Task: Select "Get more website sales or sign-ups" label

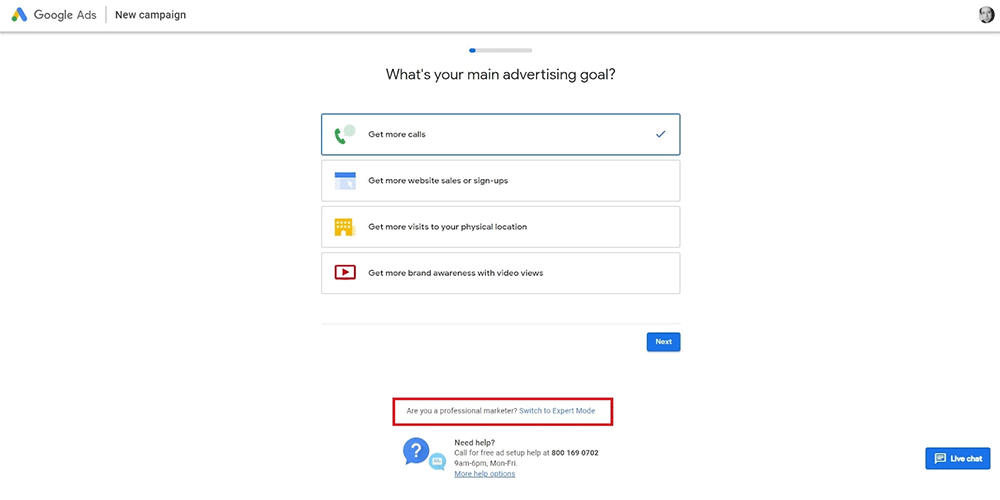Action: [x=437, y=181]
